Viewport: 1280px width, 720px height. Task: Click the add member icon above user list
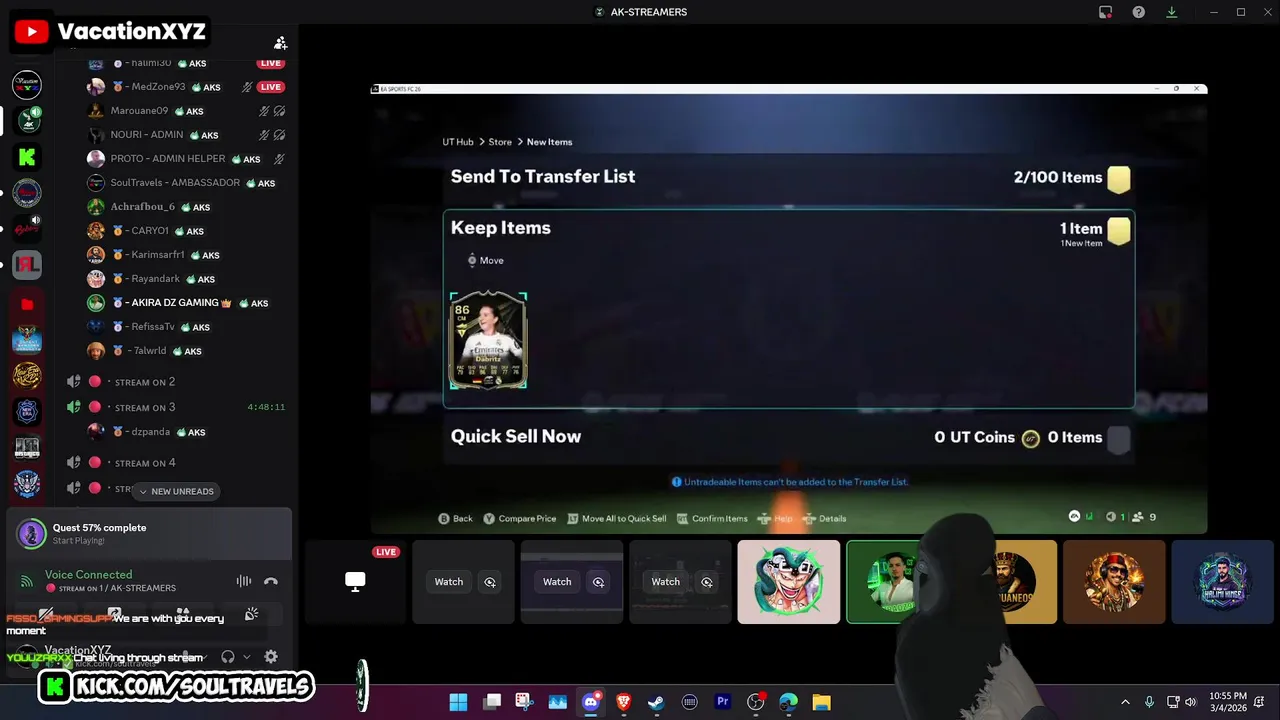point(281,43)
